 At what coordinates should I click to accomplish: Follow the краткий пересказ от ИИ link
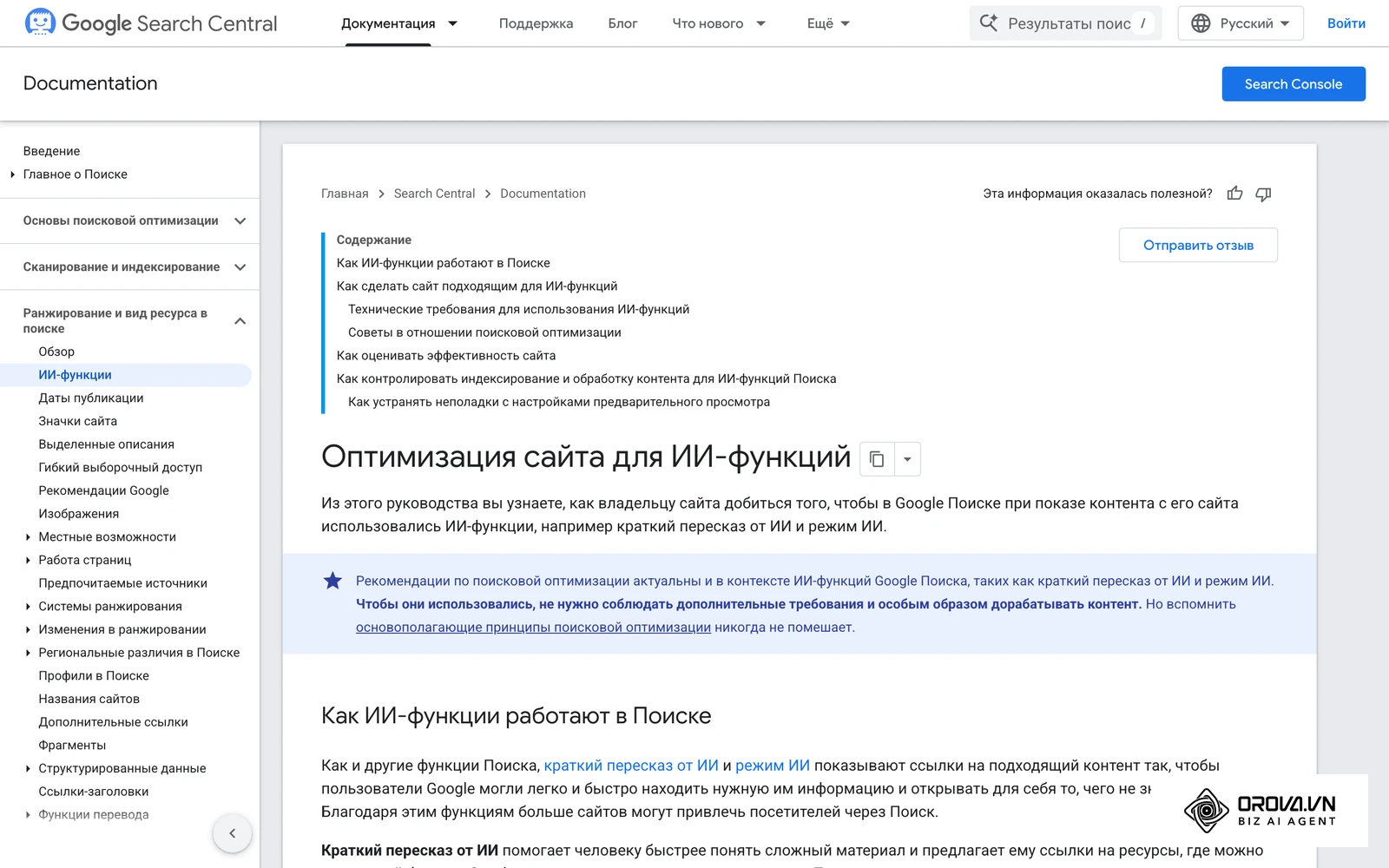click(x=631, y=766)
